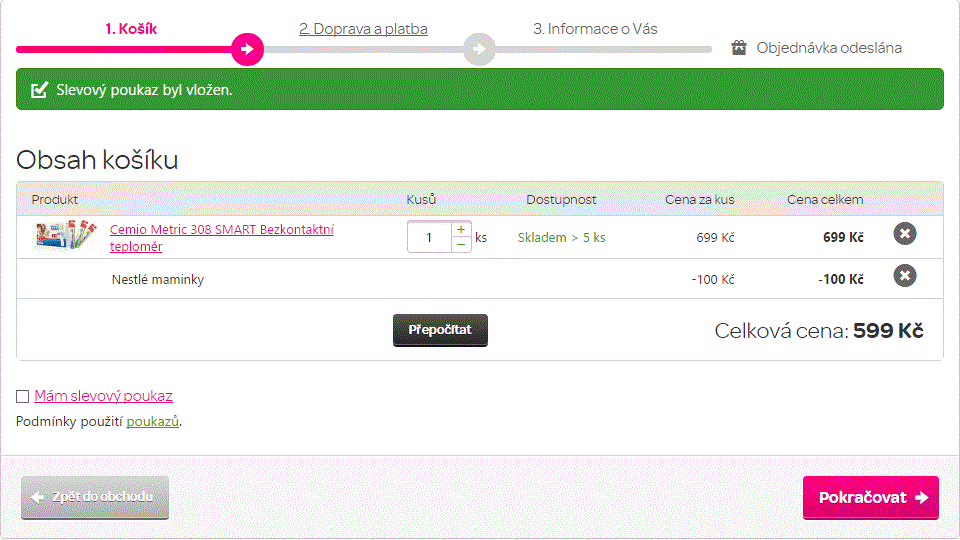Click the gift icon beside Objednávka odeslána
The width and height of the screenshot is (960, 540).
click(x=739, y=47)
